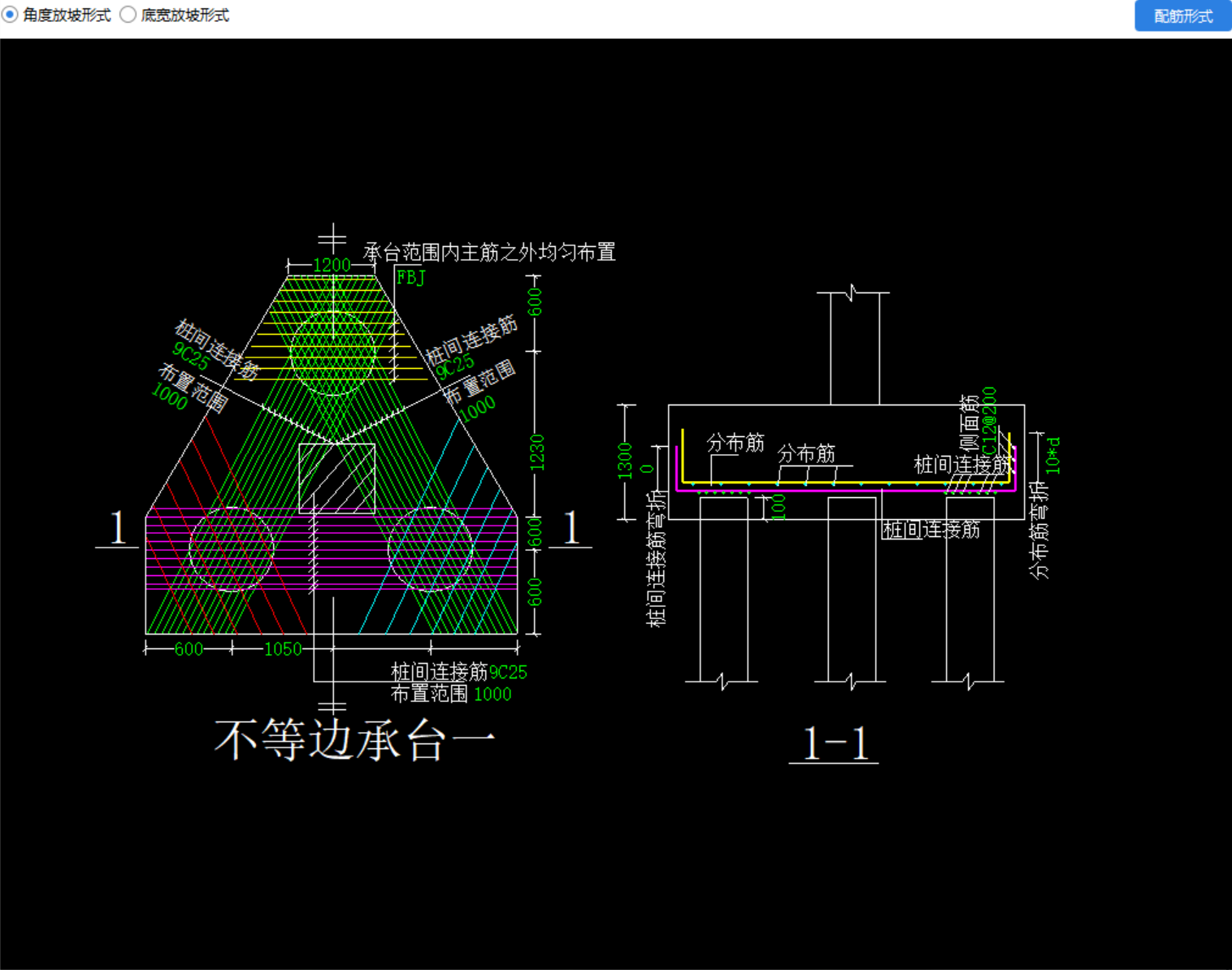This screenshot has height=970, width=1232.
Task: Edit the 9C25 value on the upper-right slanted label
Action: tap(455, 366)
